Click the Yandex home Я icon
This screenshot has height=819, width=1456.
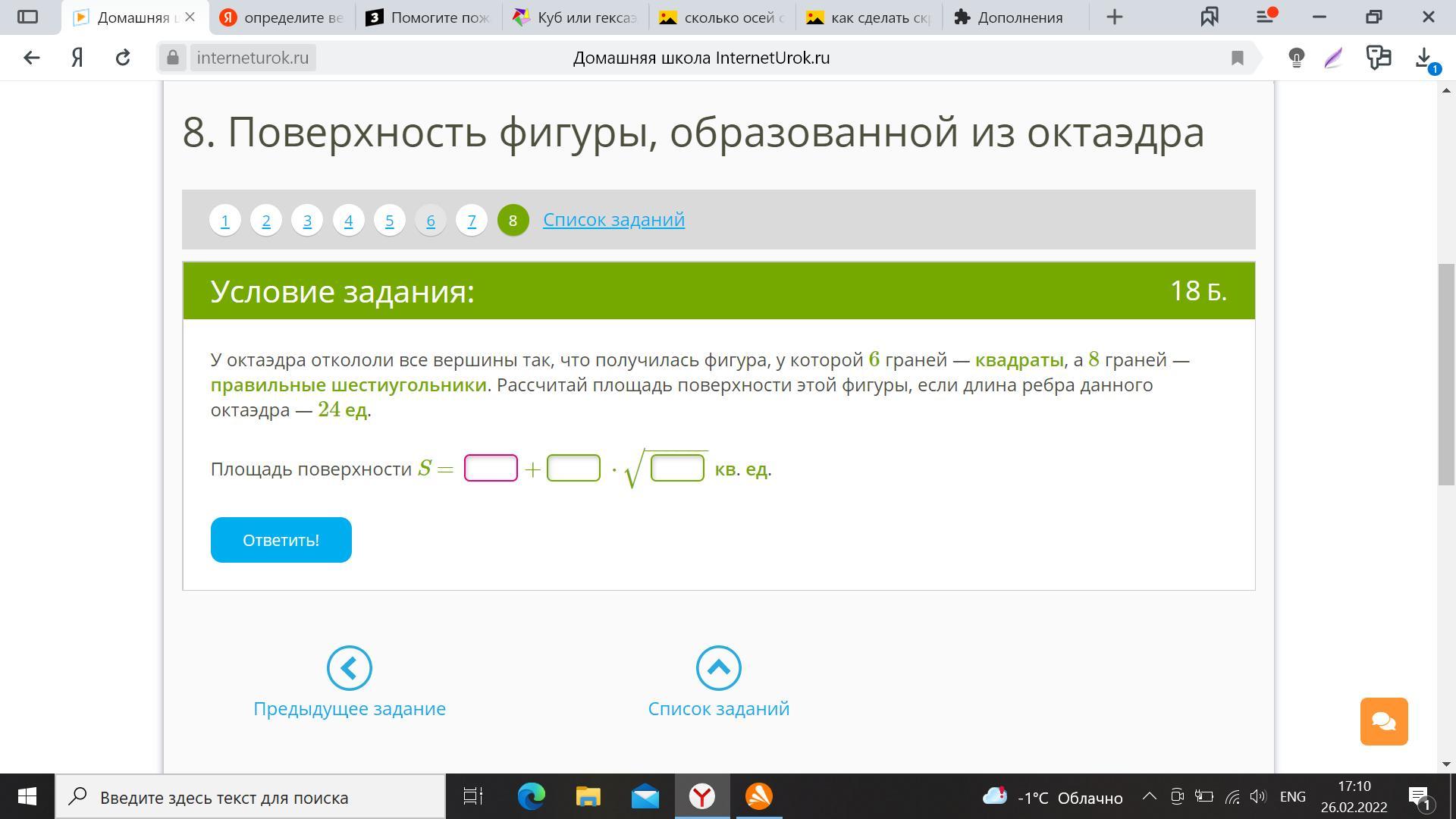(77, 58)
